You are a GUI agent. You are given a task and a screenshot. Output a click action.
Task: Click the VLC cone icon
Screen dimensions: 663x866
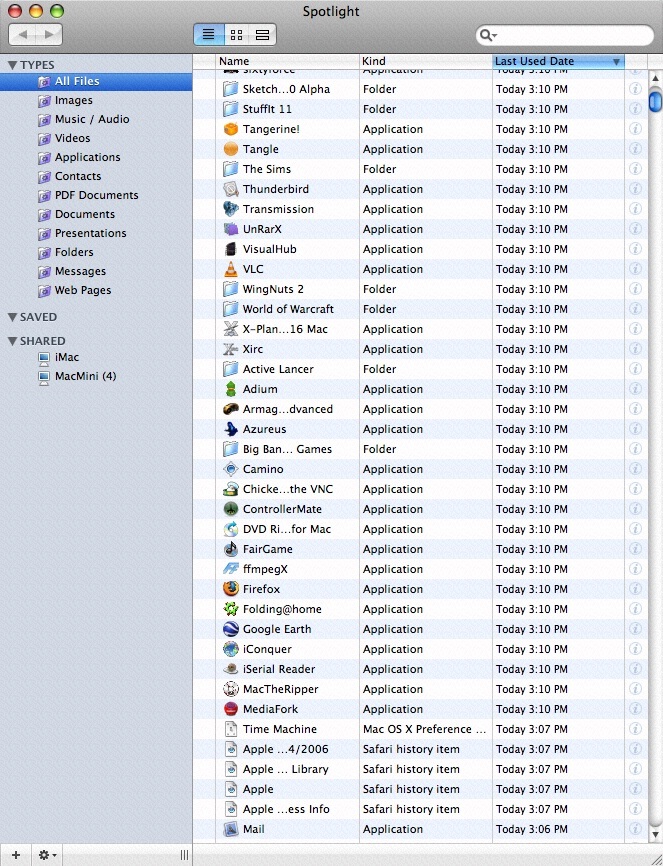pyautogui.click(x=230, y=269)
